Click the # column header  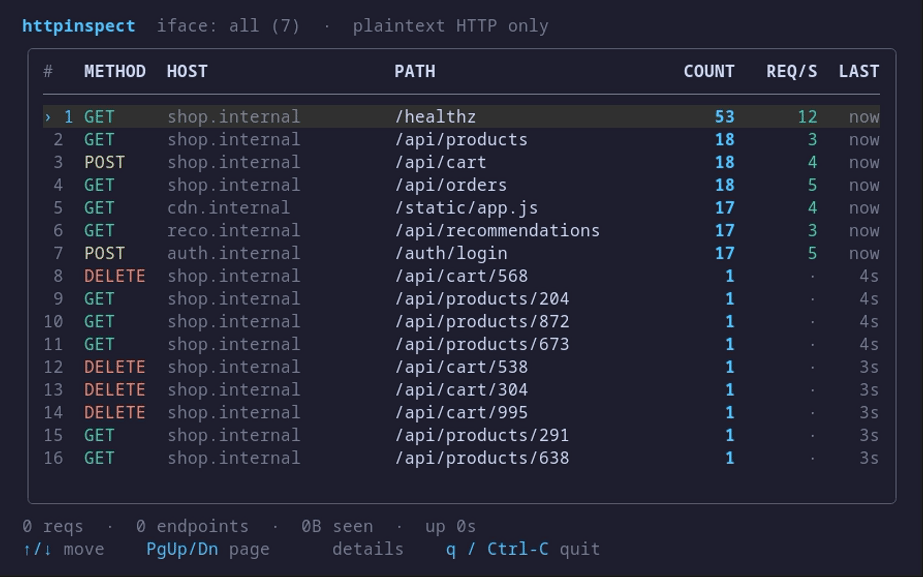(x=48, y=71)
